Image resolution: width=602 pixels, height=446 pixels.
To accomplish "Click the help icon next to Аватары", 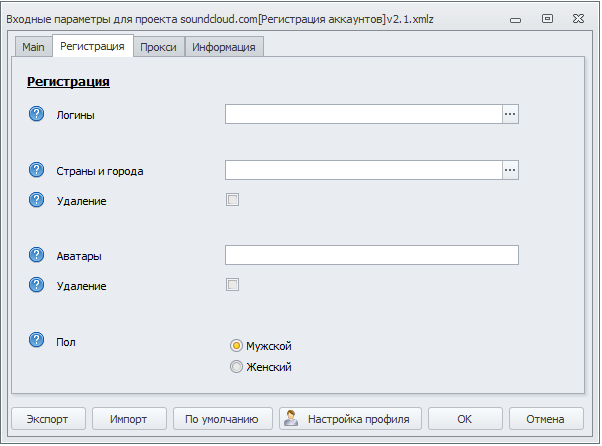I will [x=38, y=255].
